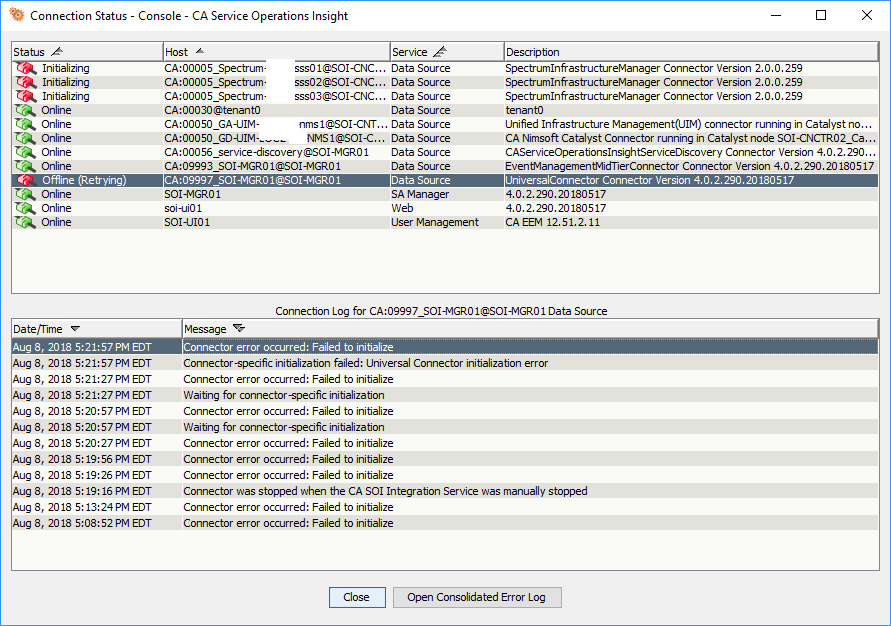Click the CA Nimsoft Catalyst Connector description
This screenshot has width=891, height=626.
pyautogui.click(x=690, y=138)
